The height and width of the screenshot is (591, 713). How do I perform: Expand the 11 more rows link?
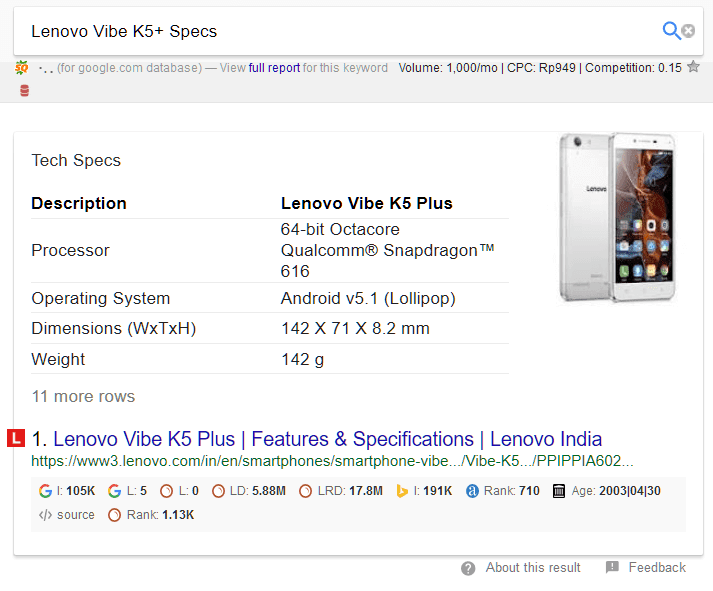coord(83,396)
